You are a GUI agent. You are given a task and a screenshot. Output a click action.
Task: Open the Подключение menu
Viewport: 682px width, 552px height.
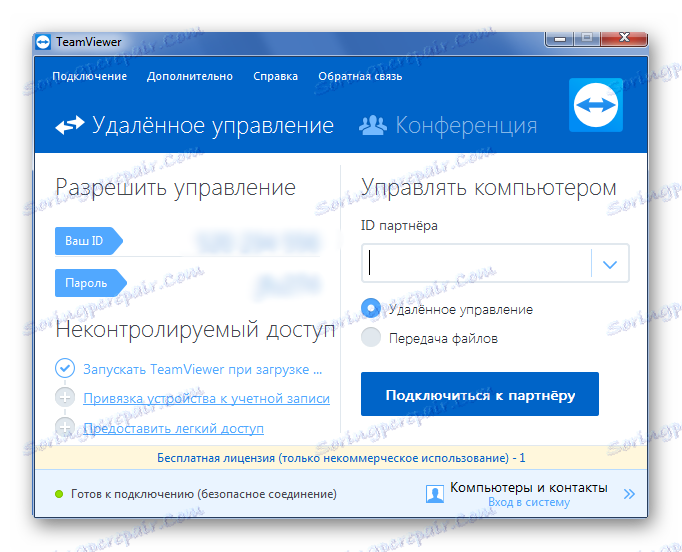(90, 76)
